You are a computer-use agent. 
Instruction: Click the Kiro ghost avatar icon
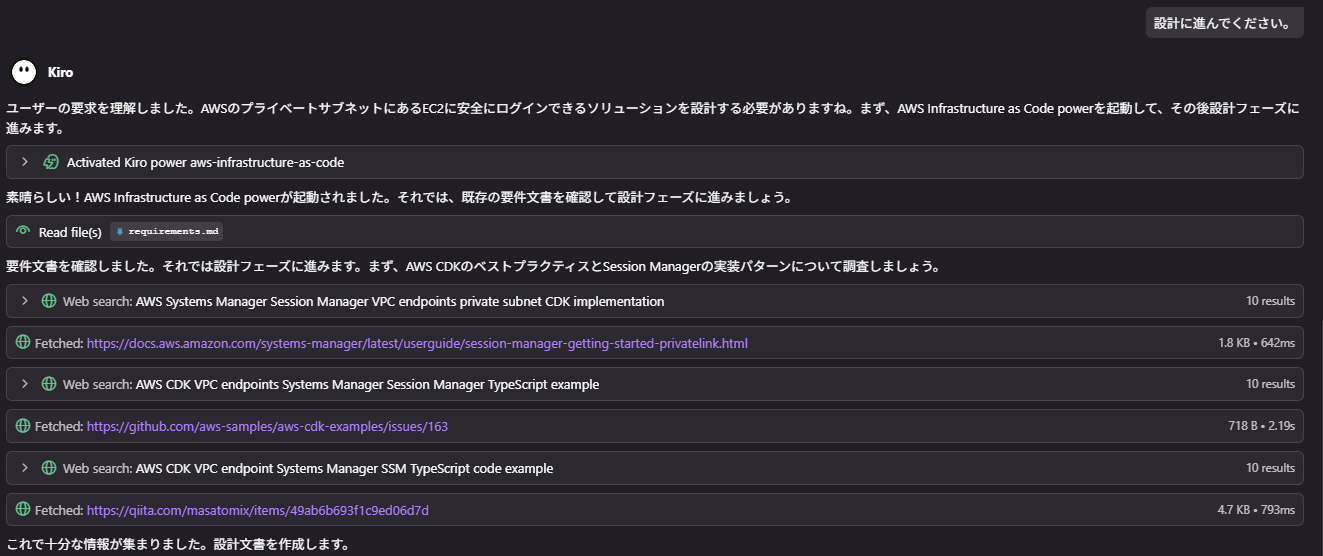(23, 72)
